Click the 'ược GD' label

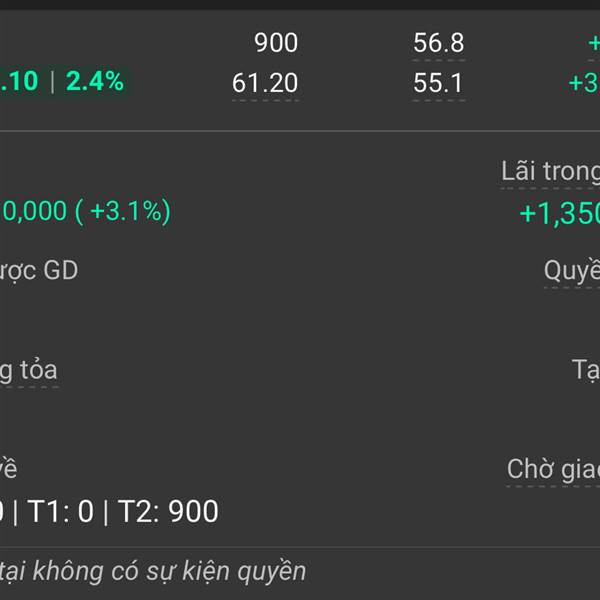[x=39, y=271]
